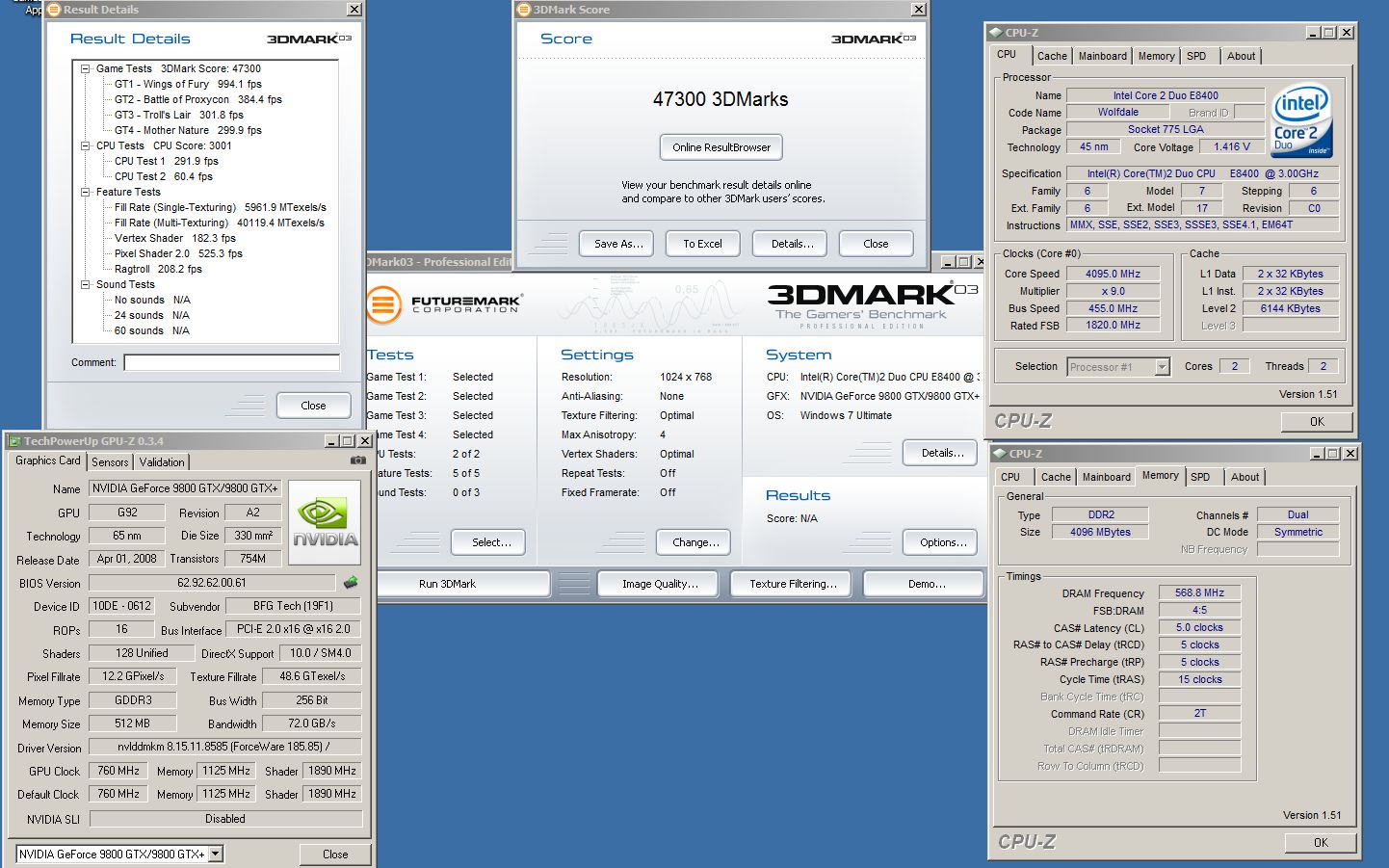Open the Processor #1 selection dropdown
Screen dimensions: 1389x868
point(1162,366)
